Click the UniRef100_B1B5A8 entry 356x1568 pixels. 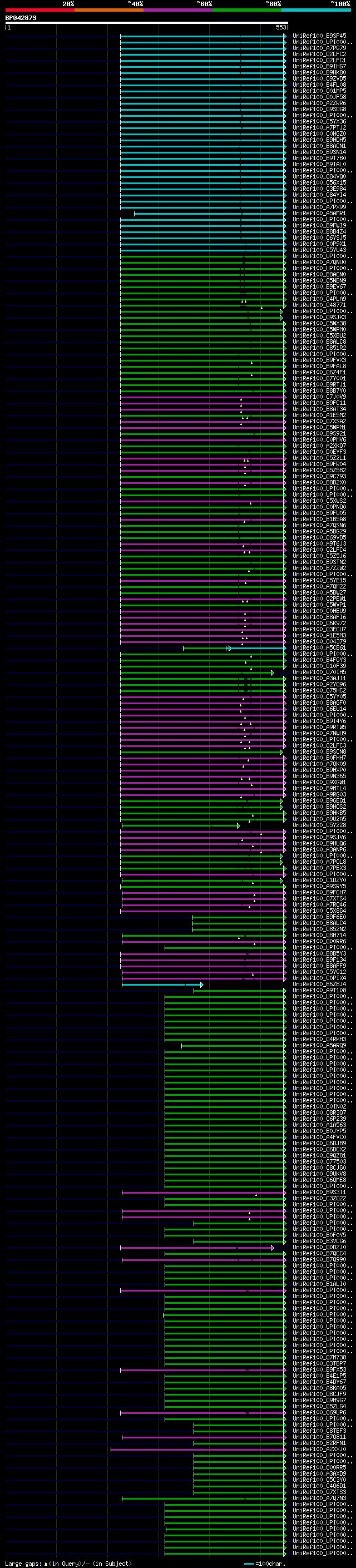[x=319, y=519]
